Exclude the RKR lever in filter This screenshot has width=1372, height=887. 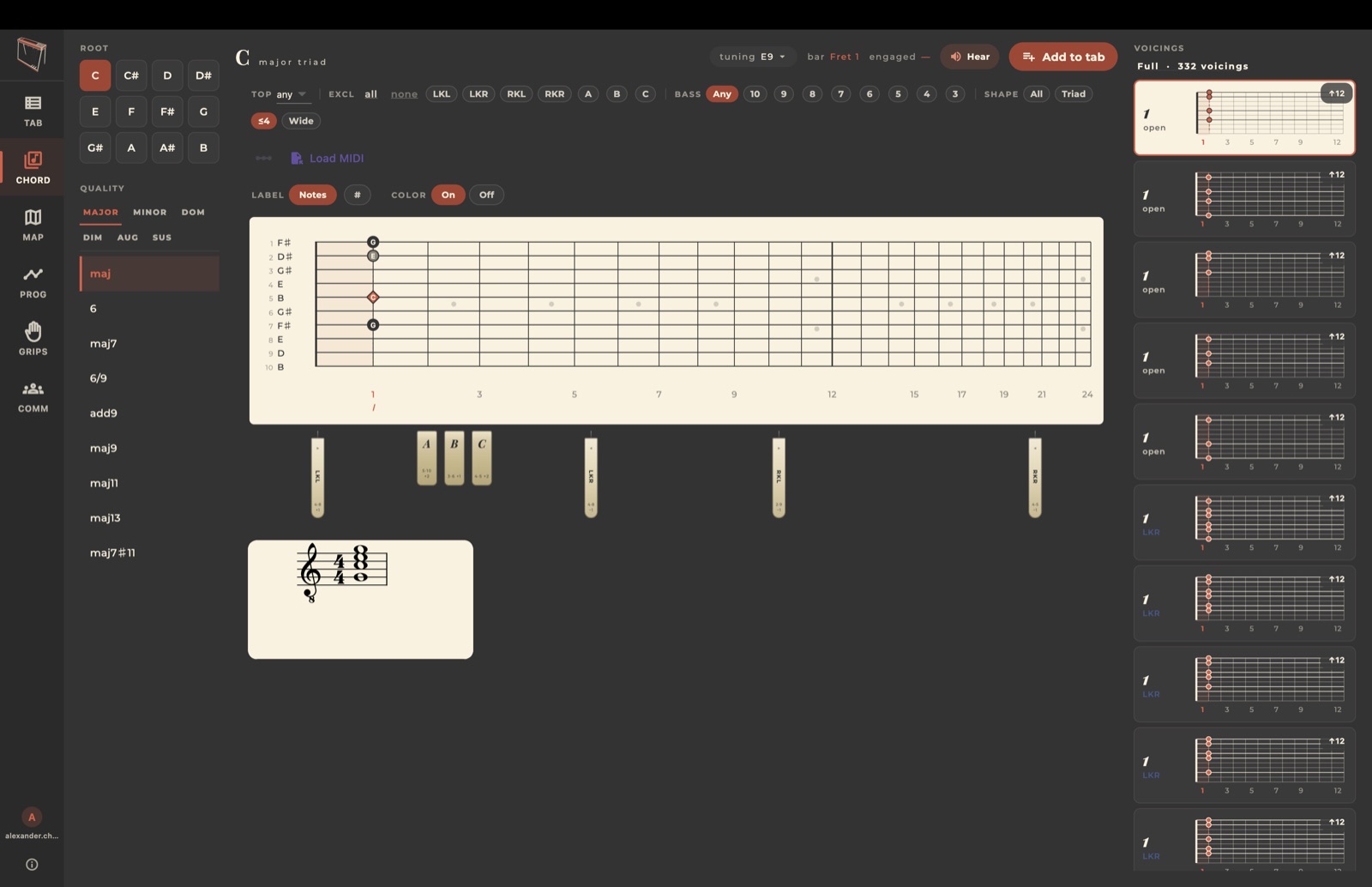click(x=555, y=94)
